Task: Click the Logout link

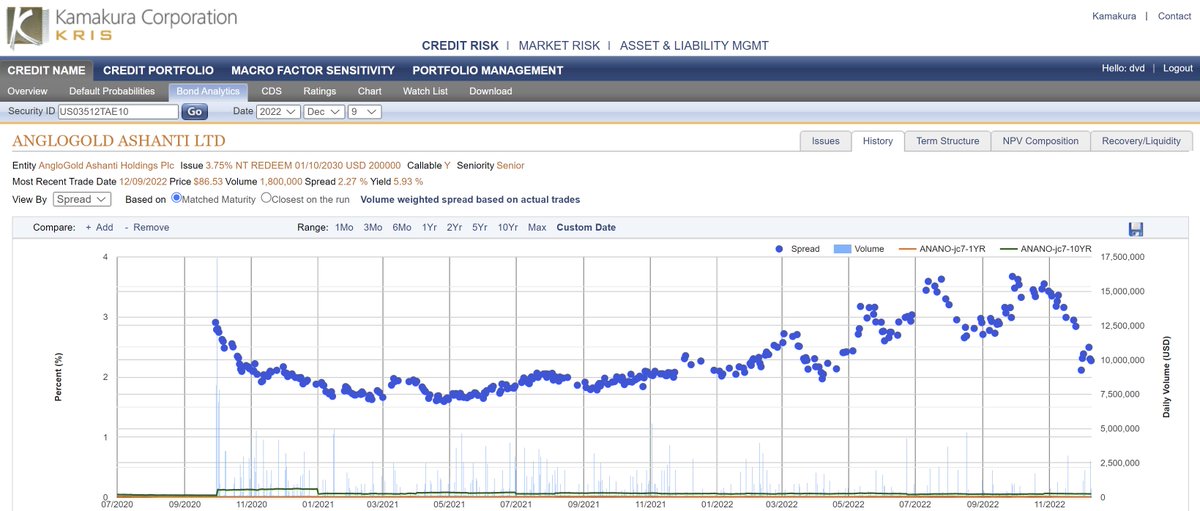Action: pyautogui.click(x=1177, y=68)
